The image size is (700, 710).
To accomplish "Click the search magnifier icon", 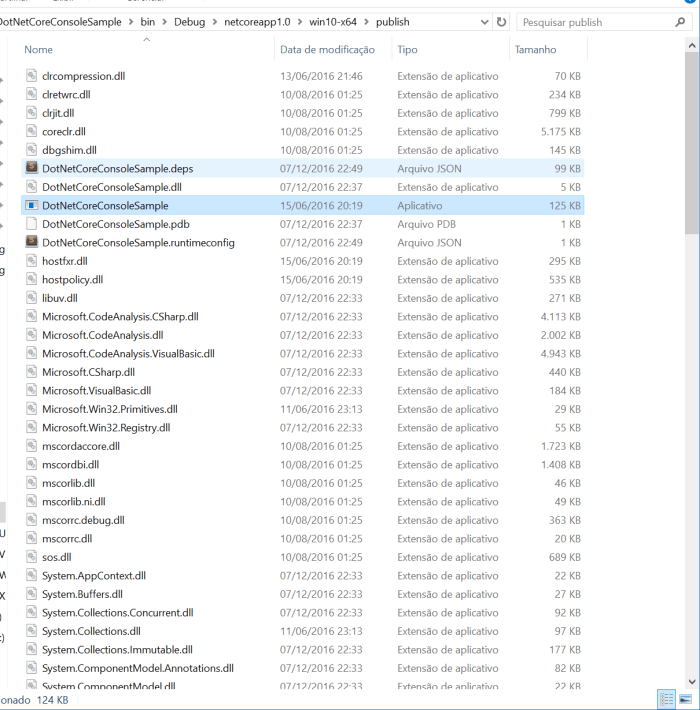I will point(680,22).
